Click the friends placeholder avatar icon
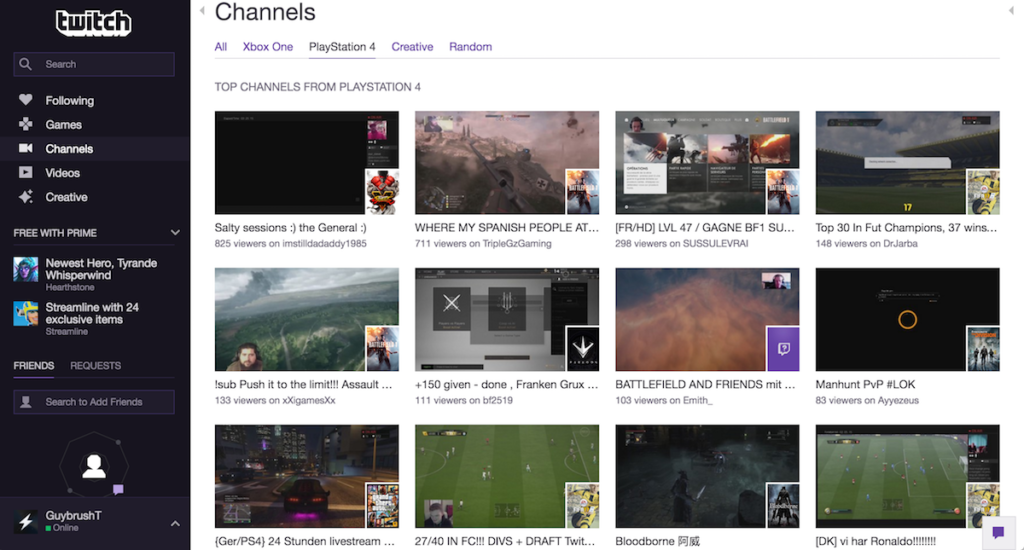The image size is (1024, 550). [x=94, y=465]
